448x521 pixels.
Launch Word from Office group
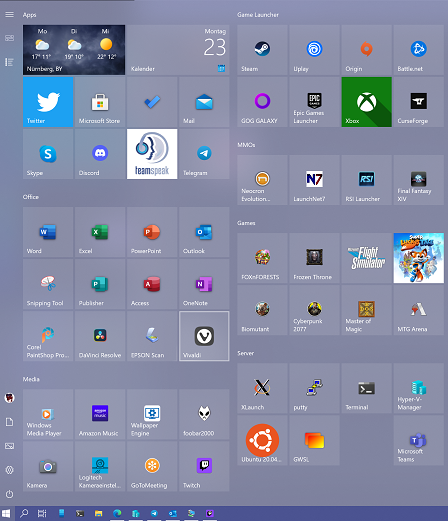coord(48,232)
